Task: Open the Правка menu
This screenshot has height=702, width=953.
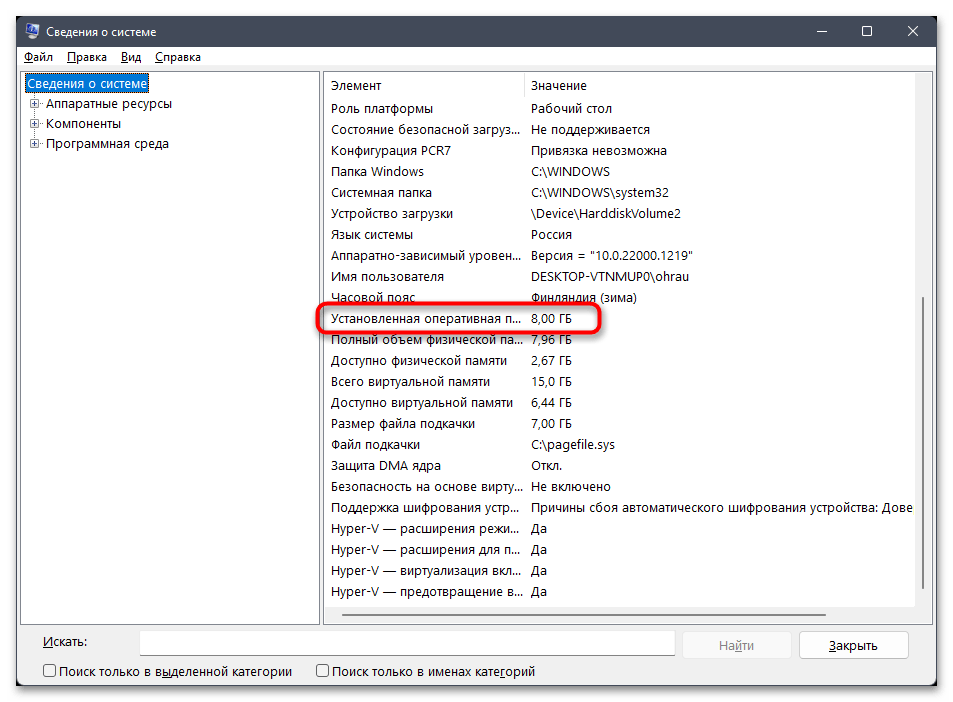Action: [x=87, y=57]
